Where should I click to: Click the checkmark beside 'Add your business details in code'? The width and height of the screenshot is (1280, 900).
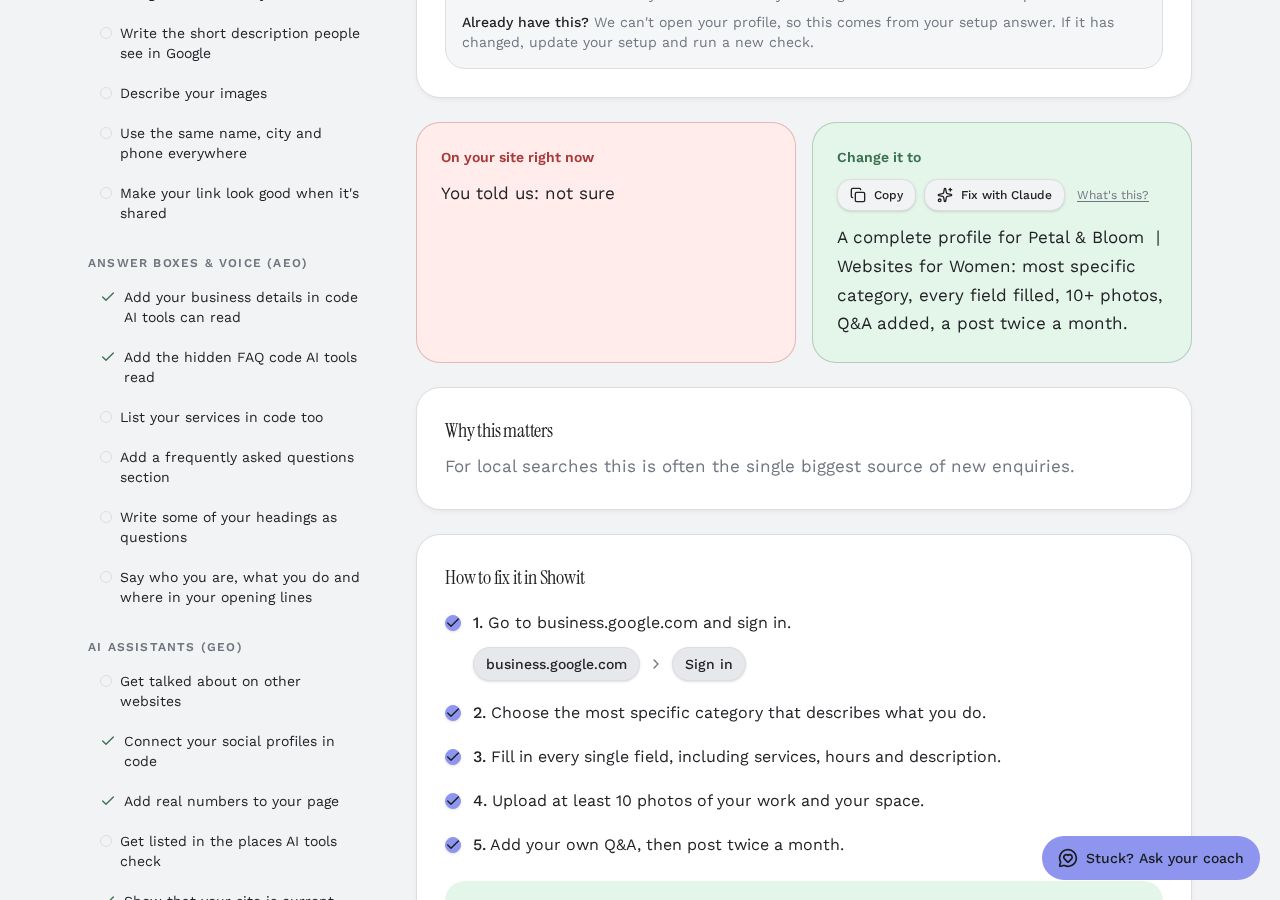point(107,297)
